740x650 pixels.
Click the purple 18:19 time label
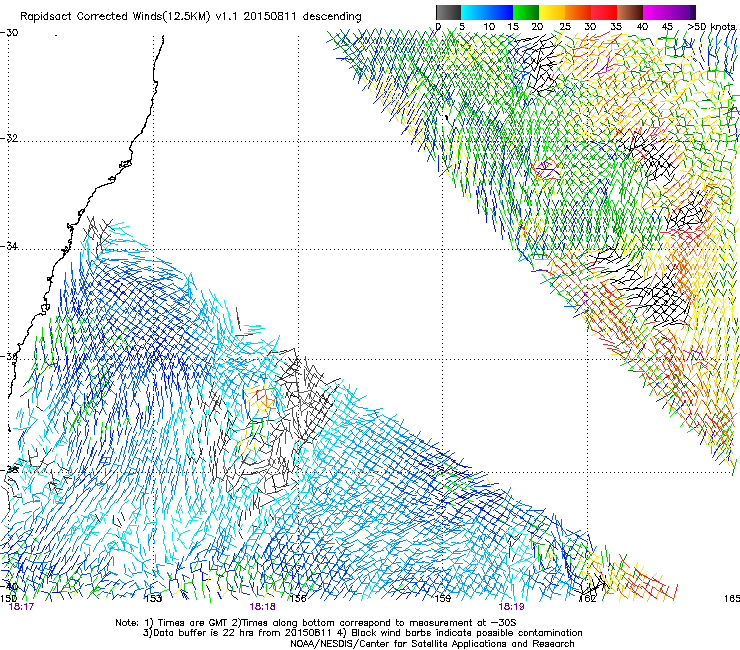click(512, 607)
